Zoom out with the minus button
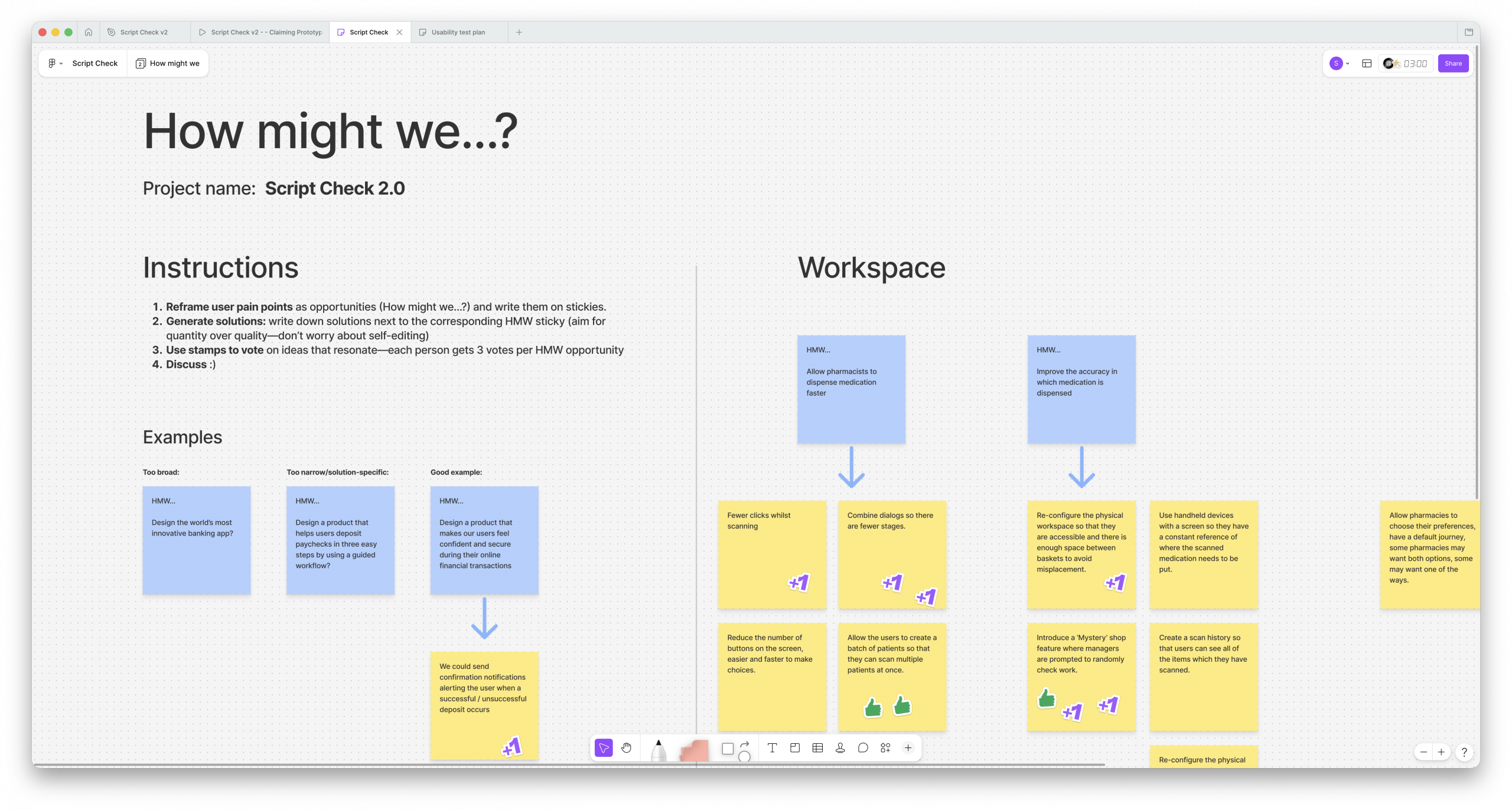The height and width of the screenshot is (810, 1512). click(1424, 752)
